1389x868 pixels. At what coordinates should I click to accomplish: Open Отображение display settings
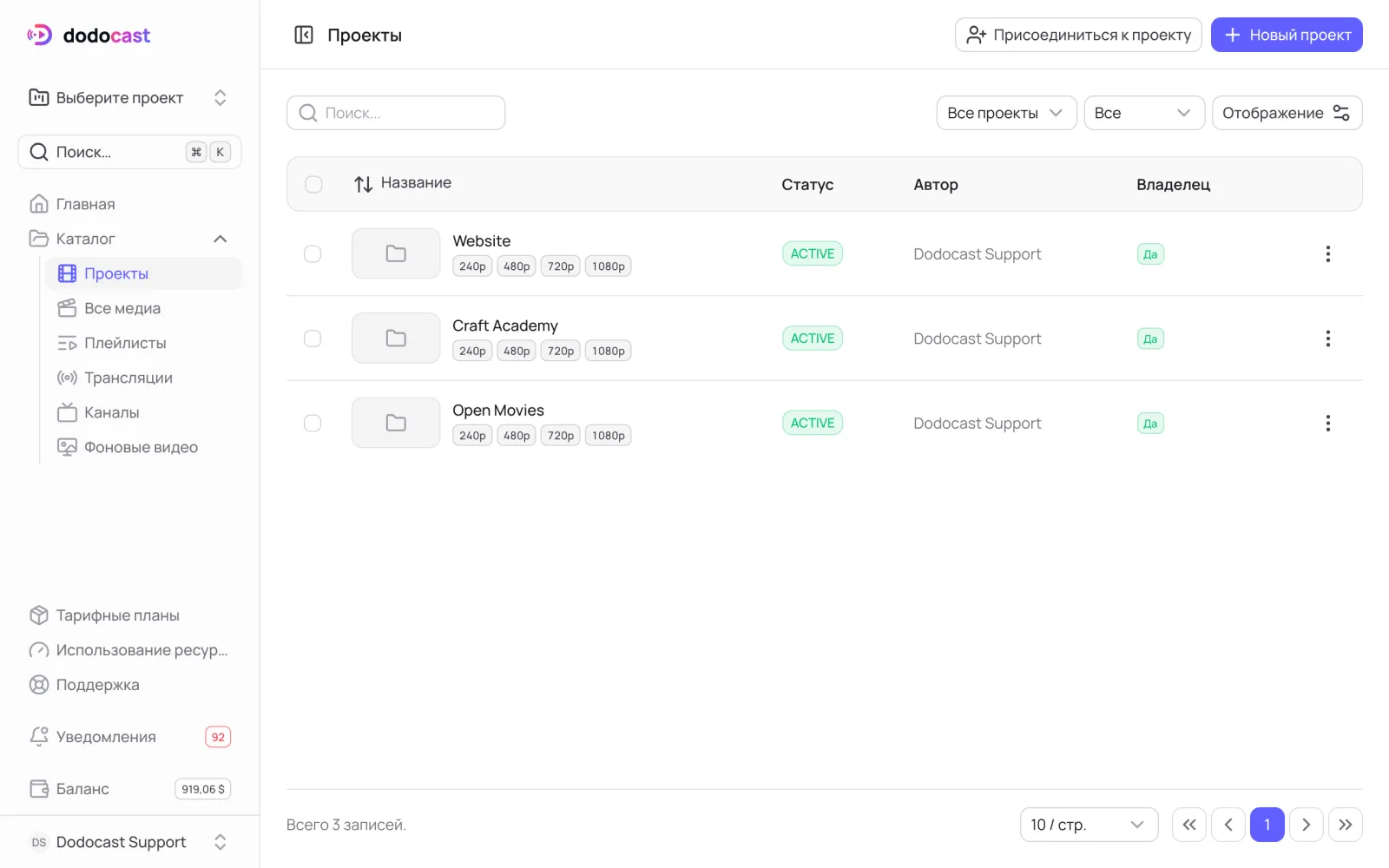[x=1287, y=113]
